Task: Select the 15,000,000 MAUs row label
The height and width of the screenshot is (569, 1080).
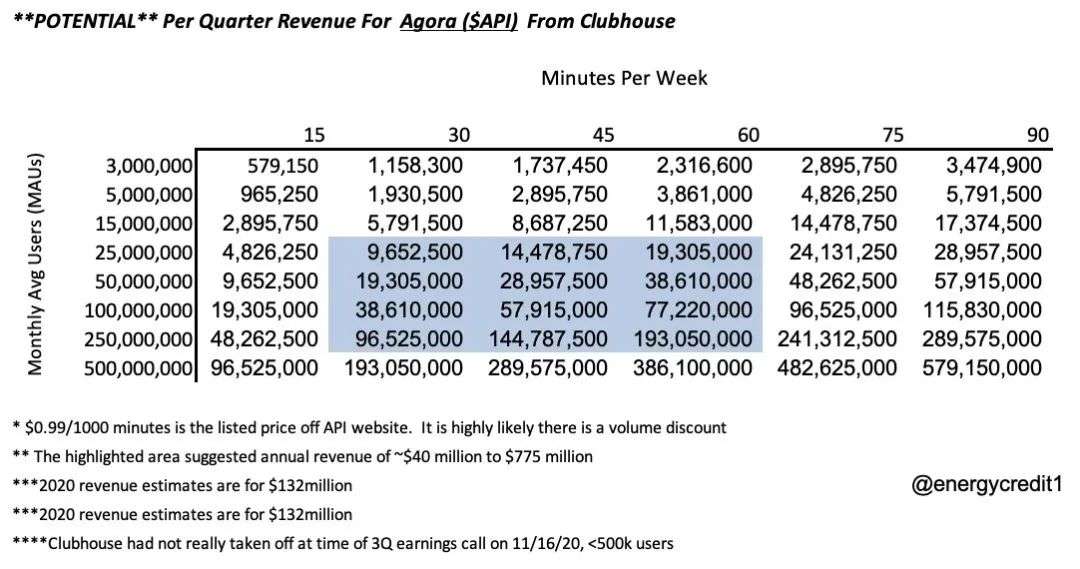Action: [144, 224]
